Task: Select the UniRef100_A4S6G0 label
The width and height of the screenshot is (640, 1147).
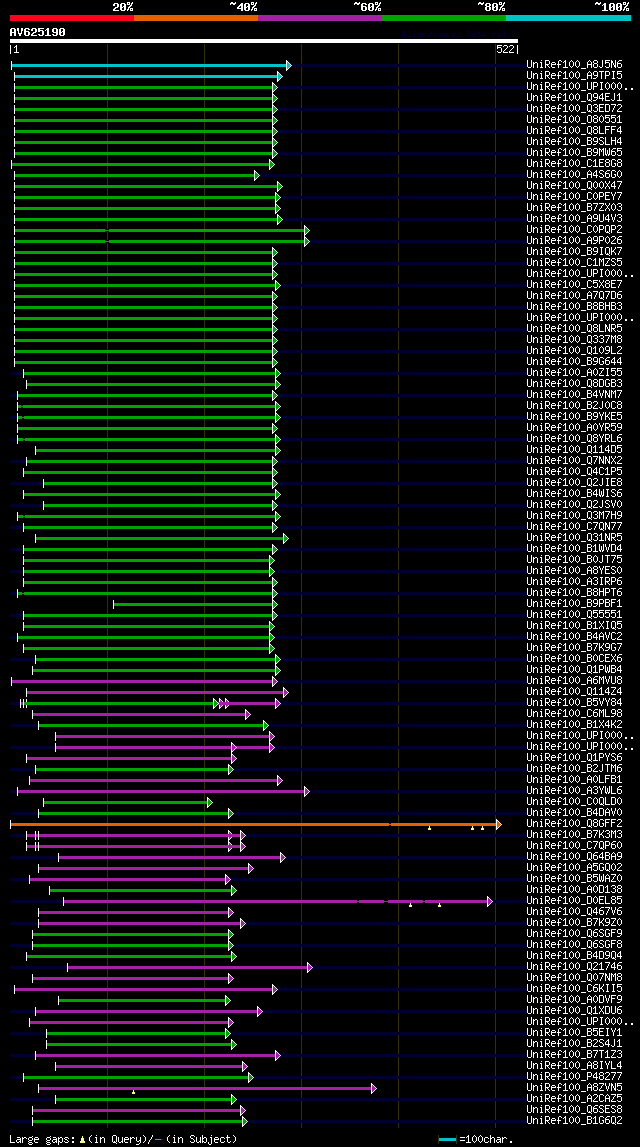Action: pos(574,174)
